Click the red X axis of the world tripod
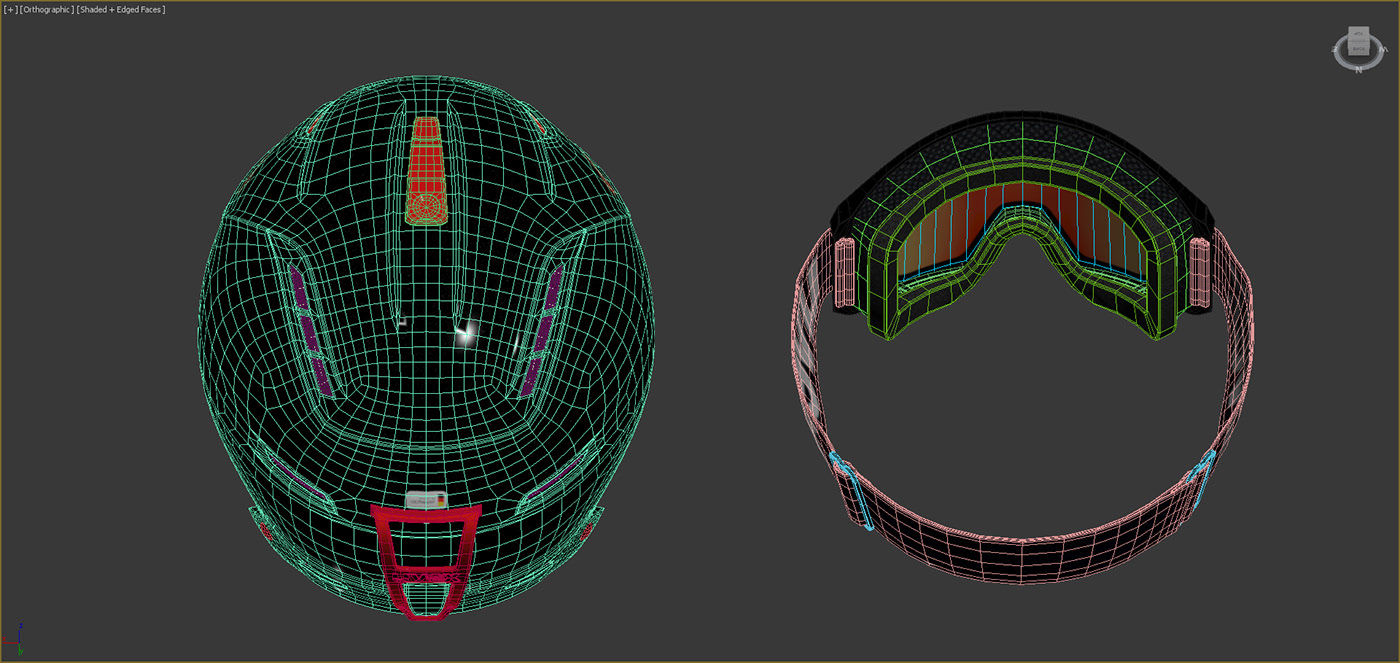 click(9, 643)
